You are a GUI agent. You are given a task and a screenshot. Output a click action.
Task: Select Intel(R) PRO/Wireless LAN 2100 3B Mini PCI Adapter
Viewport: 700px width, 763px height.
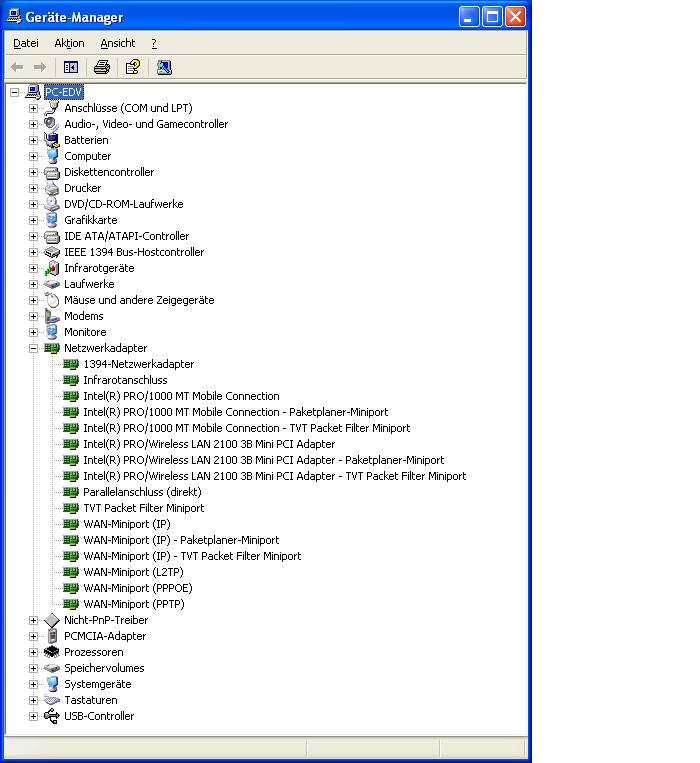coord(209,444)
